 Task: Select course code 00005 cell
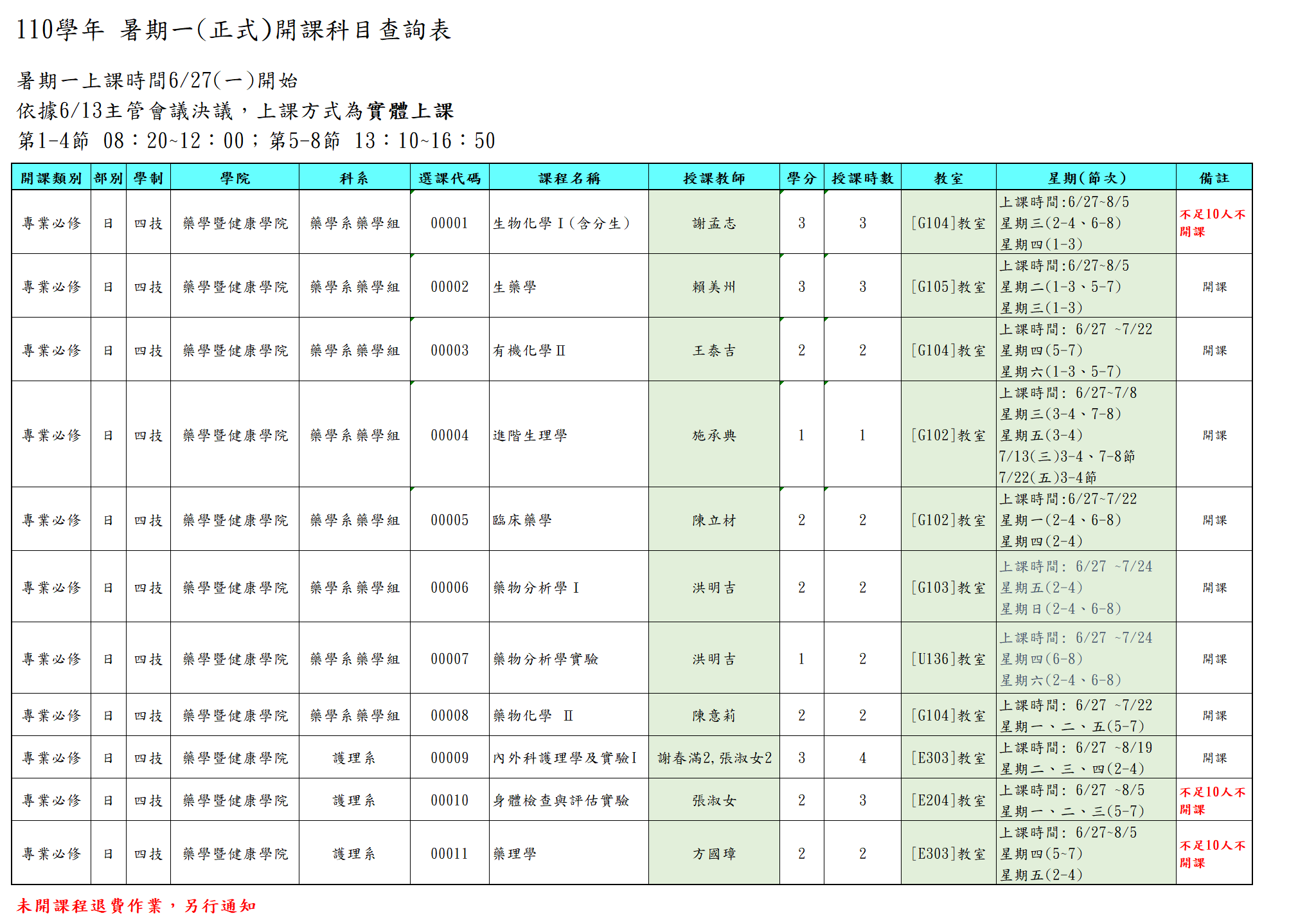450,520
